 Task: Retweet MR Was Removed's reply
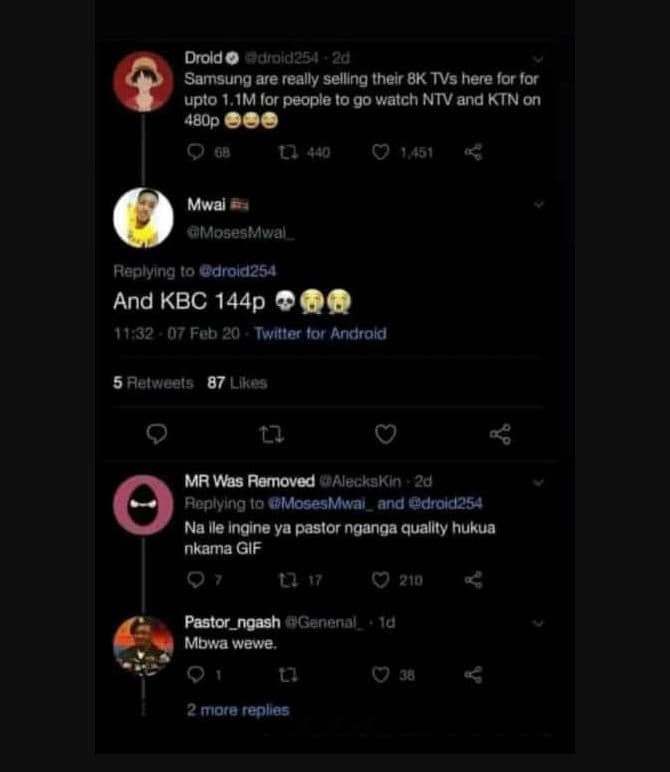(283, 579)
